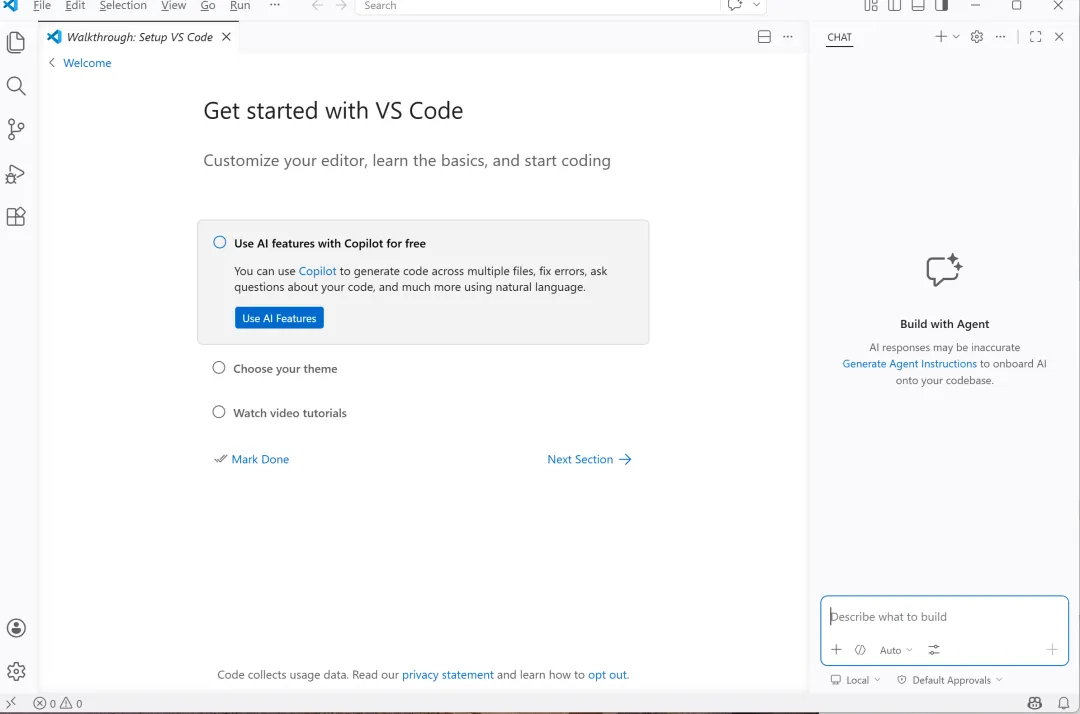
Task: Start a new chat with plus icon
Action: [x=941, y=36]
